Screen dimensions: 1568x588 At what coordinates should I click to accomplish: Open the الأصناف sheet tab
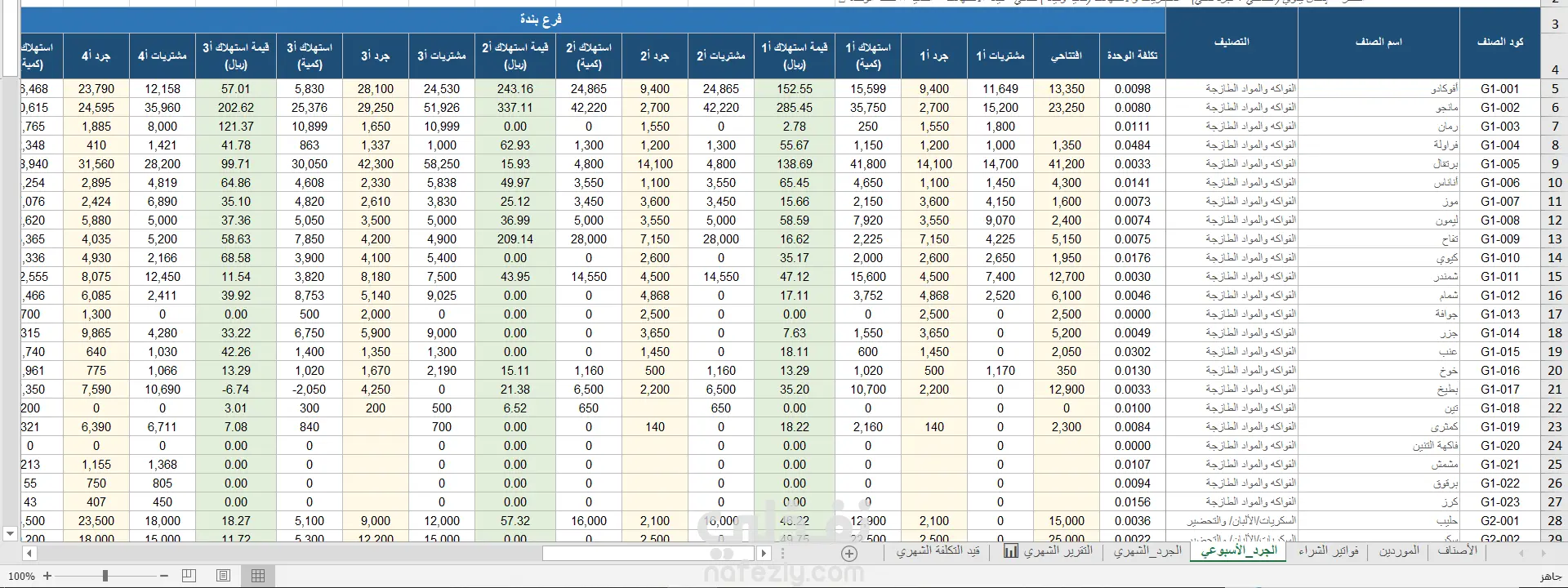[1457, 551]
